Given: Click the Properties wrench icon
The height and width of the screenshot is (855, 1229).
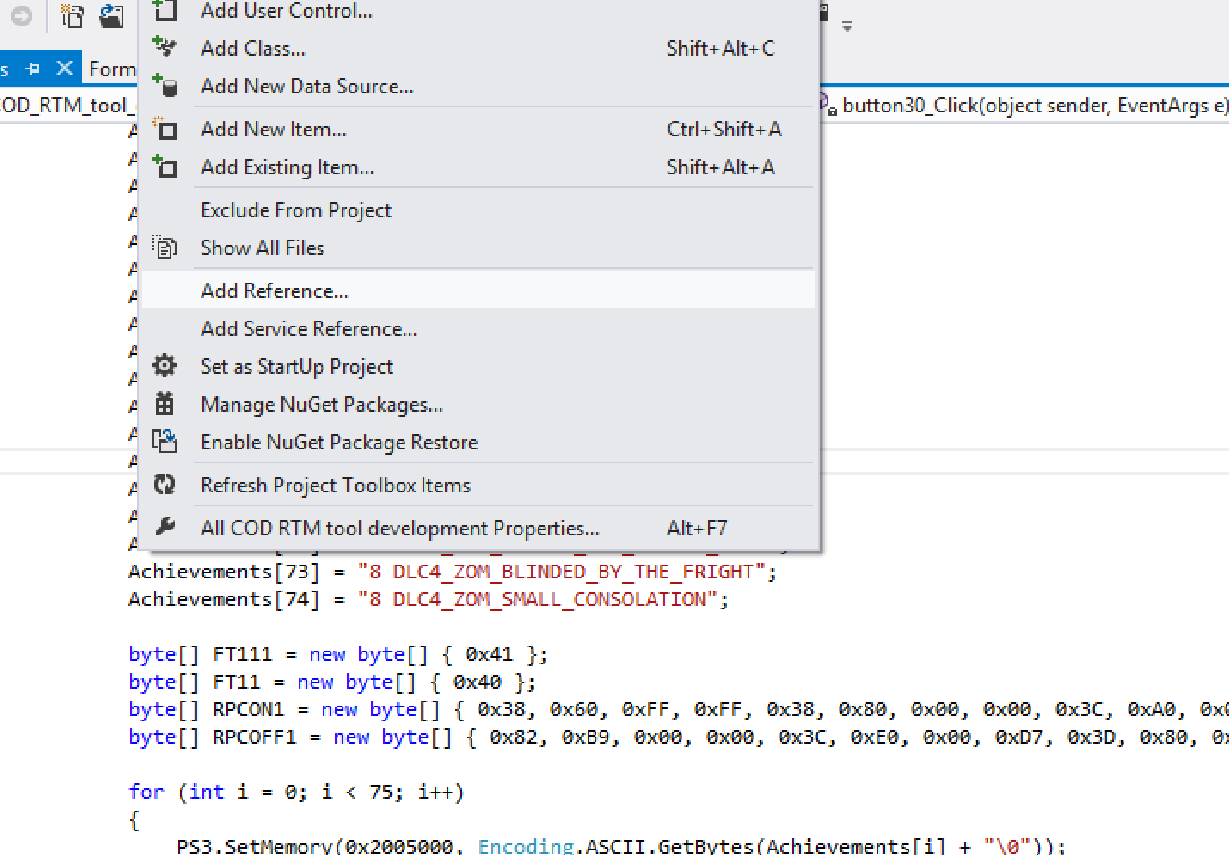Looking at the screenshot, I should coord(164,527).
